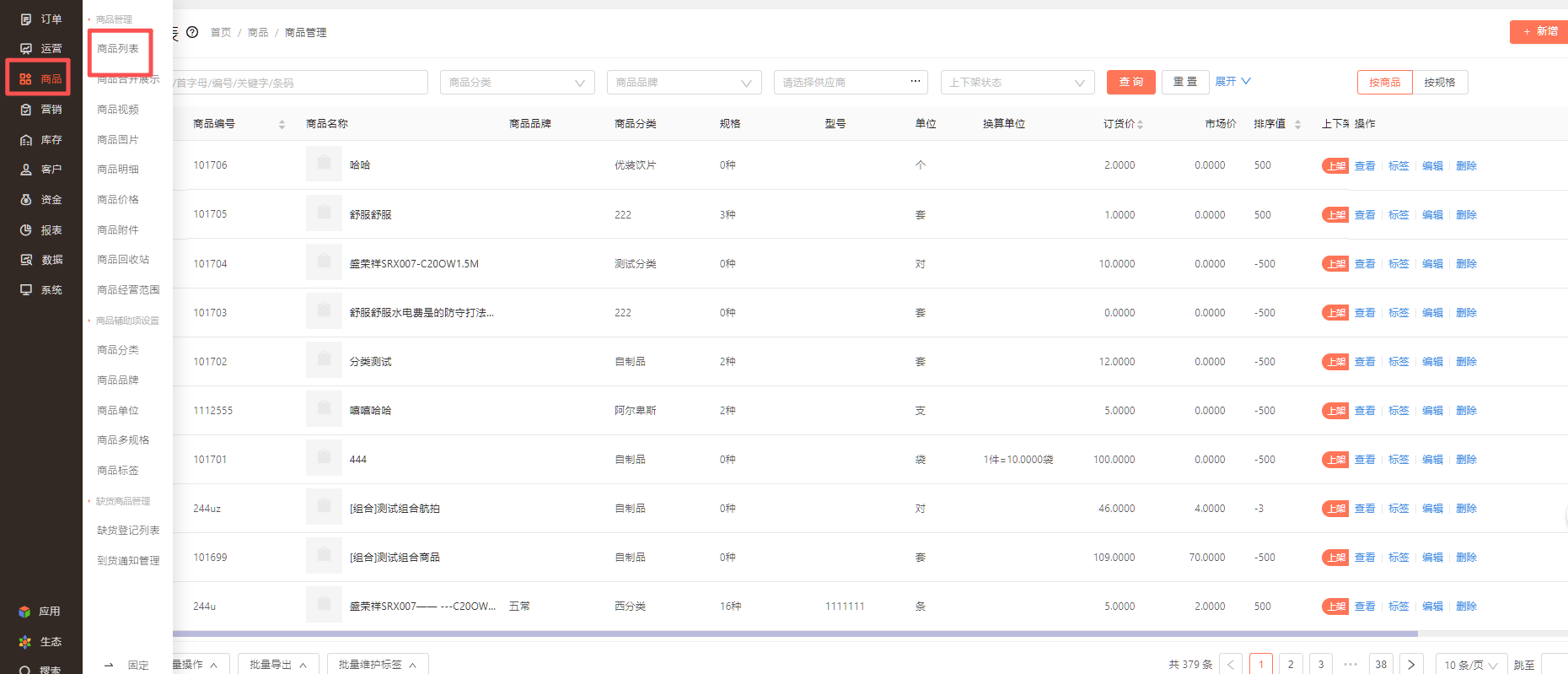Screen dimensions: 1568x674
Task: Open the 客户 customers sidebar icon
Action: (26, 170)
